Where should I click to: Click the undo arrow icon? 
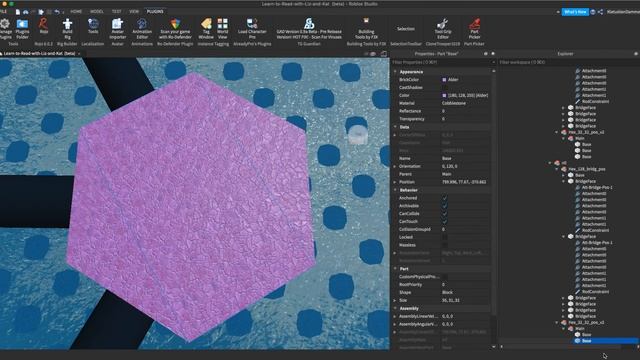[x=57, y=12]
